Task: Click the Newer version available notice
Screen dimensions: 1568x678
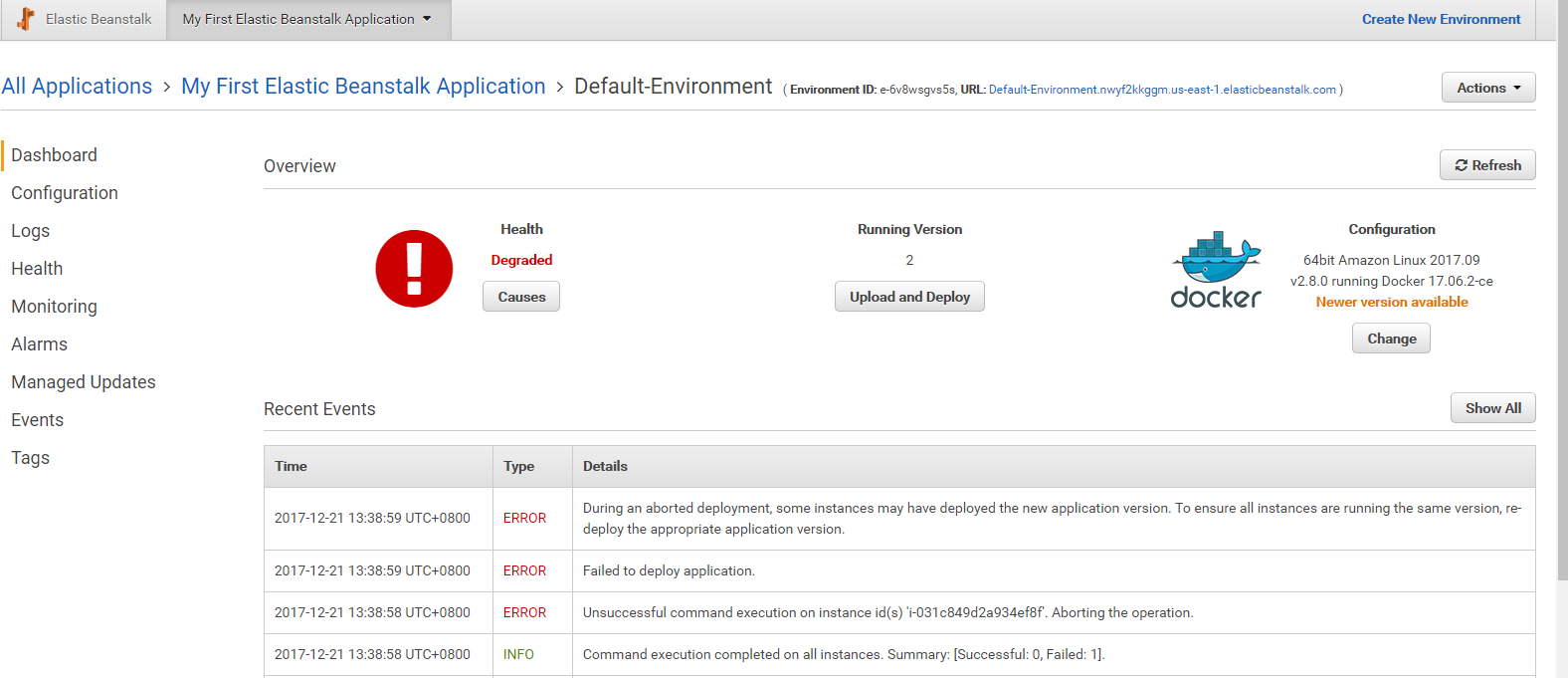Action: coord(1391,302)
